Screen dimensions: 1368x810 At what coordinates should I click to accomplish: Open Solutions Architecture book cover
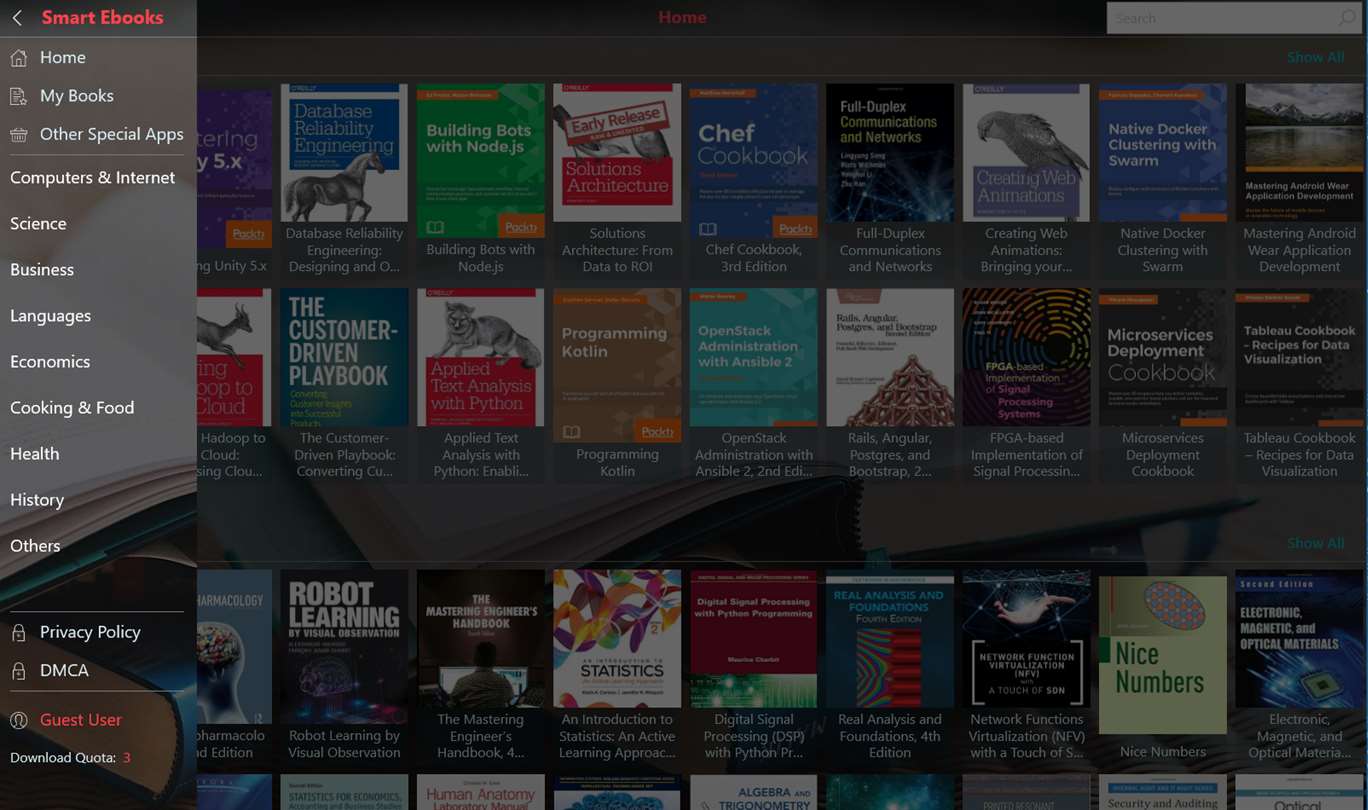[x=617, y=153]
